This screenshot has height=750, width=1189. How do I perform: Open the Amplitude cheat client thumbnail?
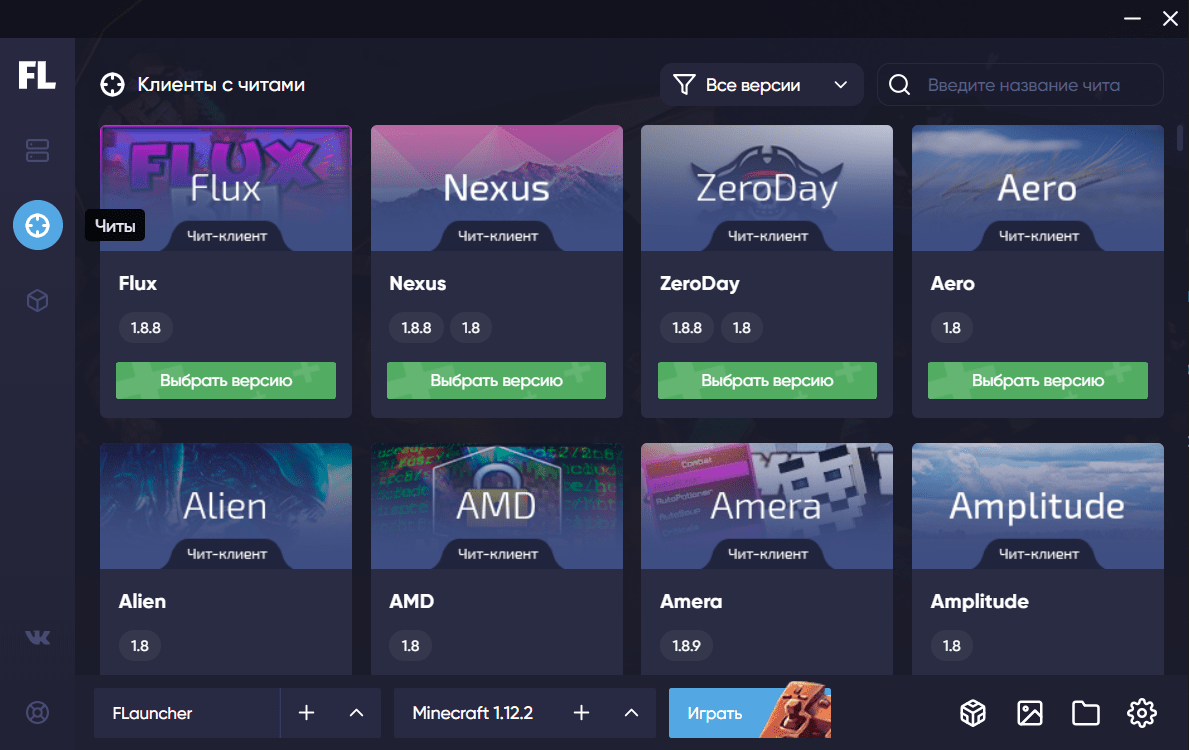(x=1037, y=506)
